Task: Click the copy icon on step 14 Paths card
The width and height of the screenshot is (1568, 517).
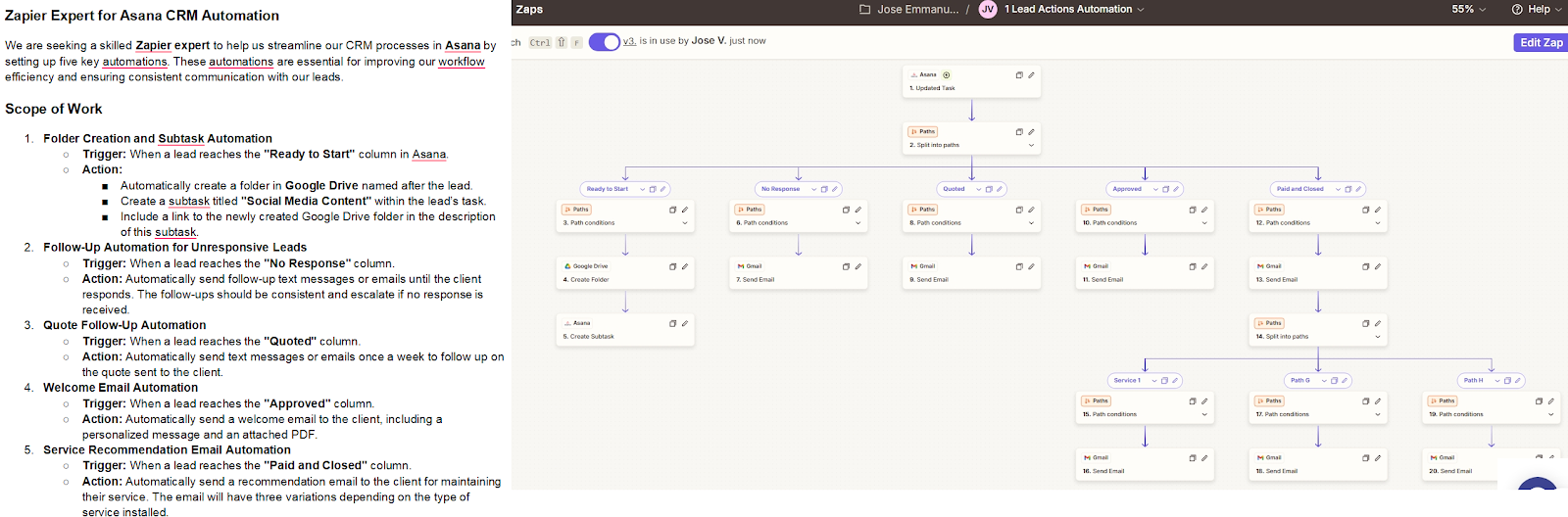Action: (1366, 323)
